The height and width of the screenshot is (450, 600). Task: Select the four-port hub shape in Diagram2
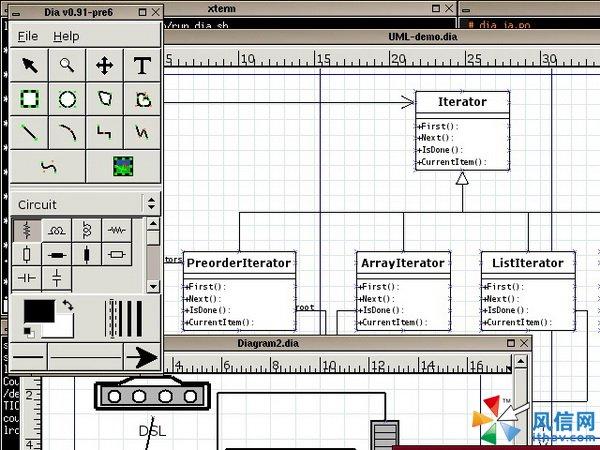(x=152, y=396)
